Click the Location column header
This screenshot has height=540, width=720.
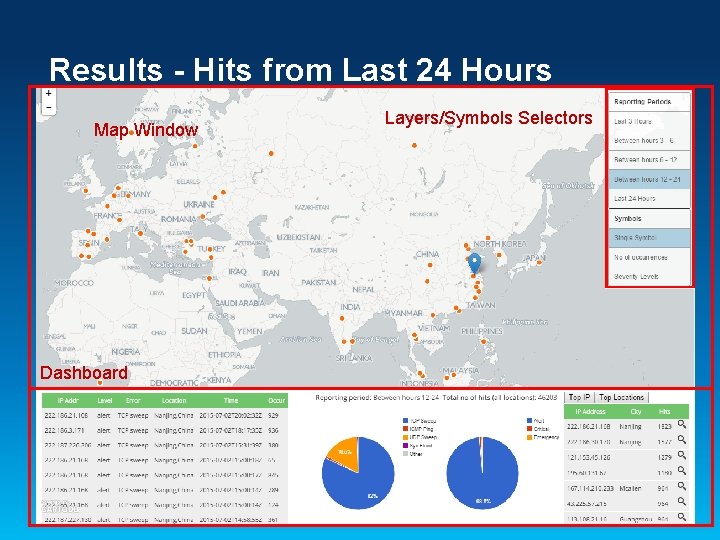pyautogui.click(x=174, y=400)
